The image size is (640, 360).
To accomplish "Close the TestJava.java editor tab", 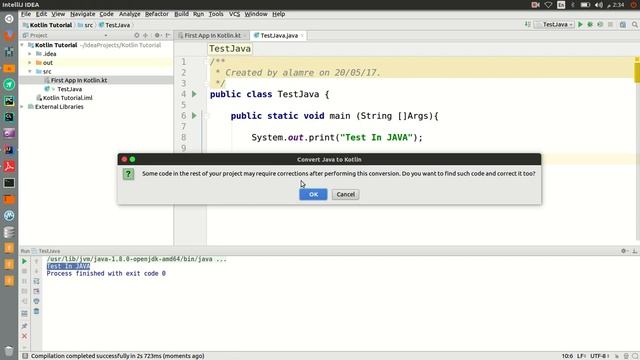I will [302, 36].
